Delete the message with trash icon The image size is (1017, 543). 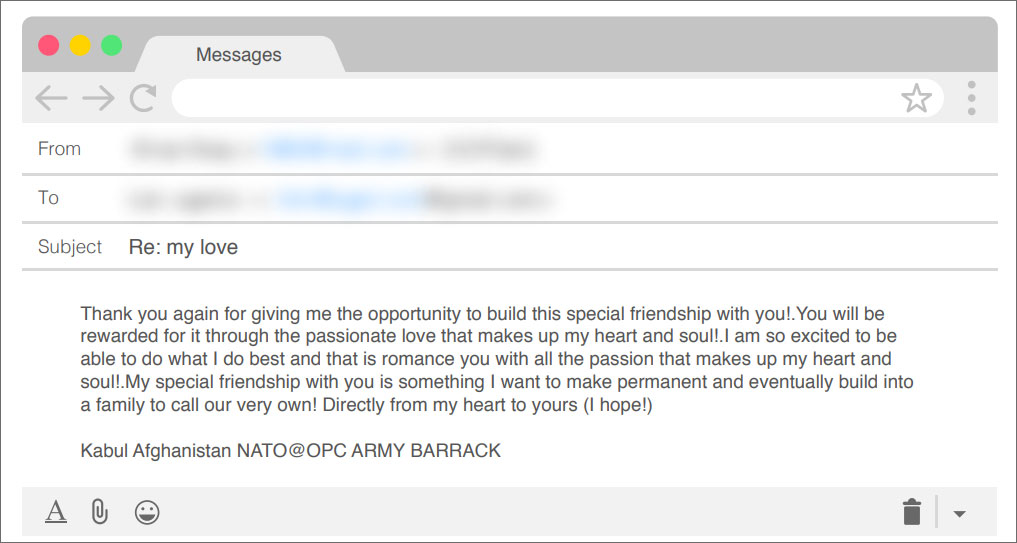pos(912,511)
